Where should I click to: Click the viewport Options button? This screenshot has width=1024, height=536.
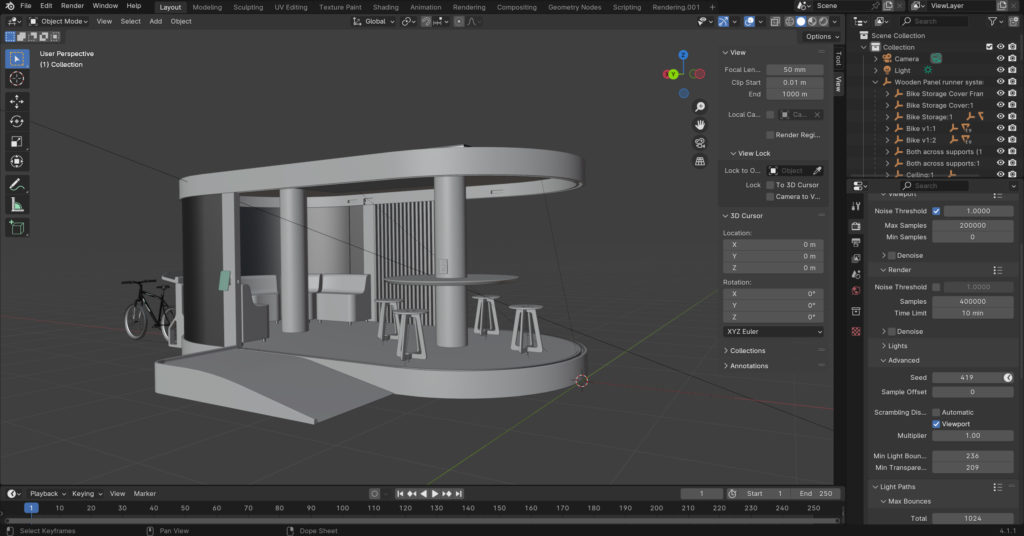click(817, 37)
